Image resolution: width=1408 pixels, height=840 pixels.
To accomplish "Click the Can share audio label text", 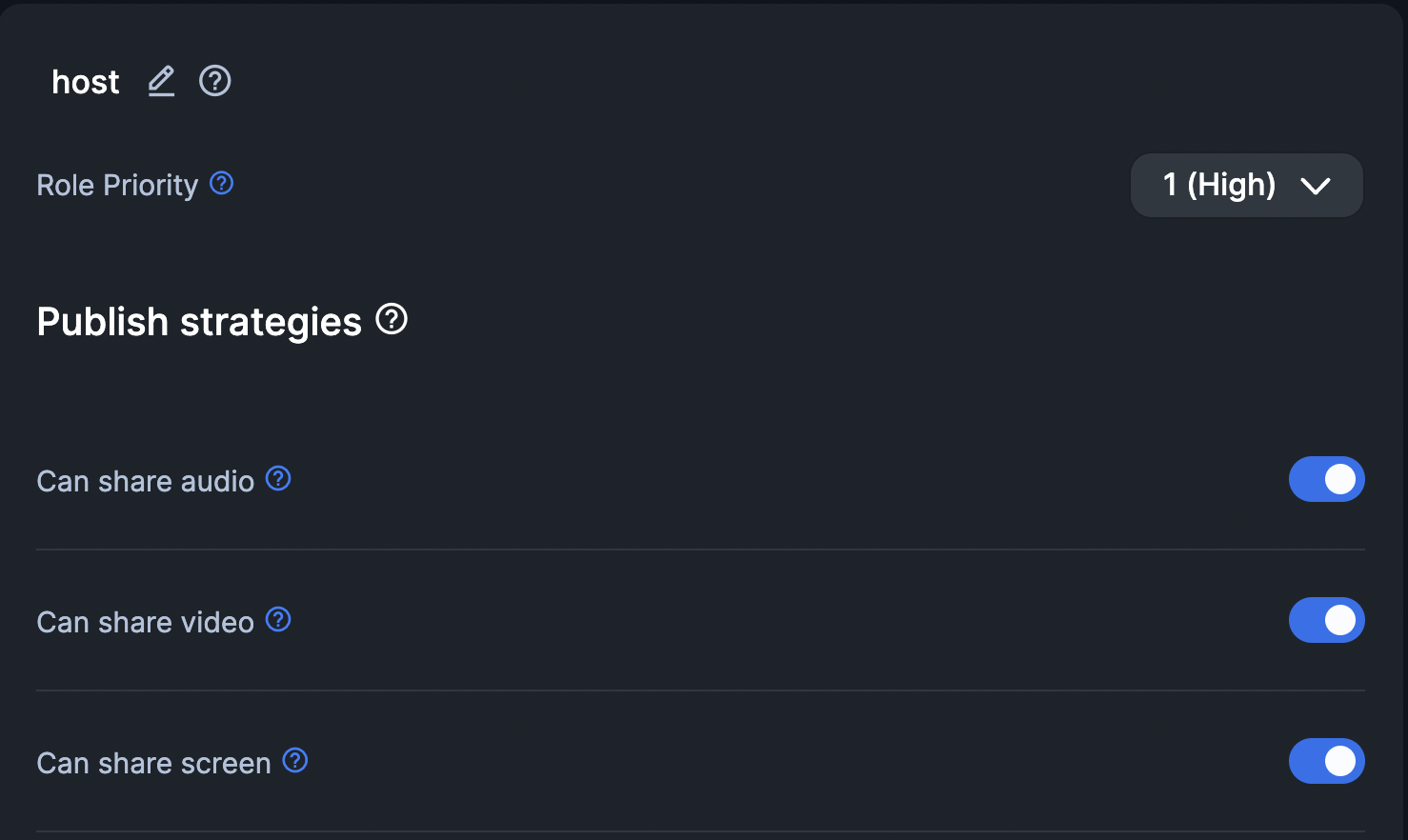I will [145, 481].
